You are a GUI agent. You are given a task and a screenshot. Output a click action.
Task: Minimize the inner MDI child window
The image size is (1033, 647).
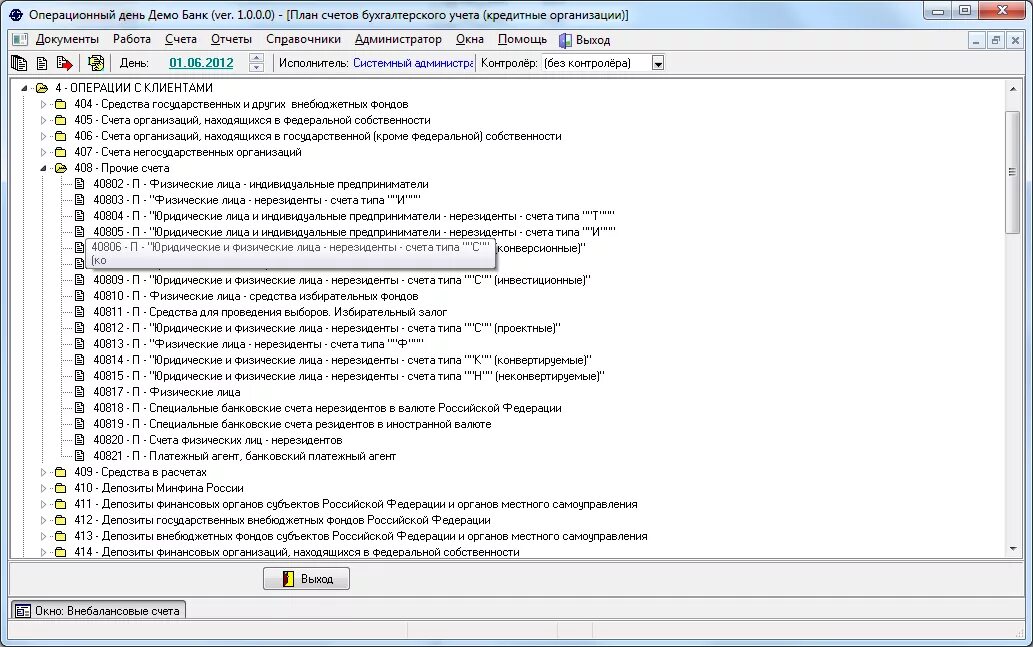[976, 40]
